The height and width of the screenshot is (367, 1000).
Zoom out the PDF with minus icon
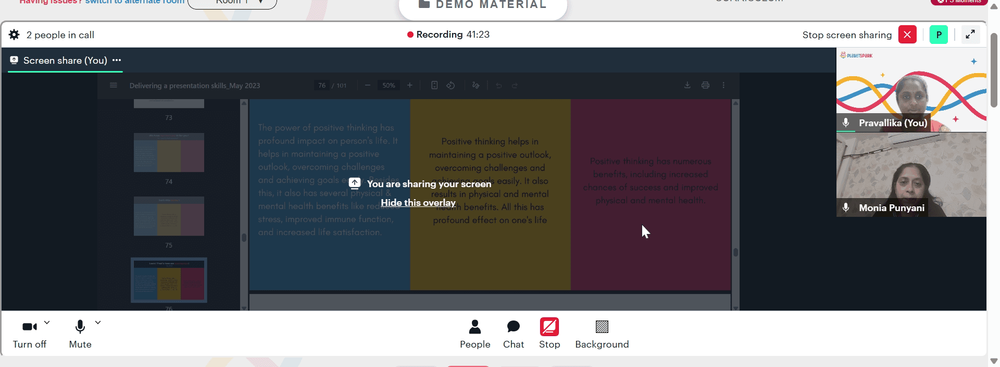367,86
